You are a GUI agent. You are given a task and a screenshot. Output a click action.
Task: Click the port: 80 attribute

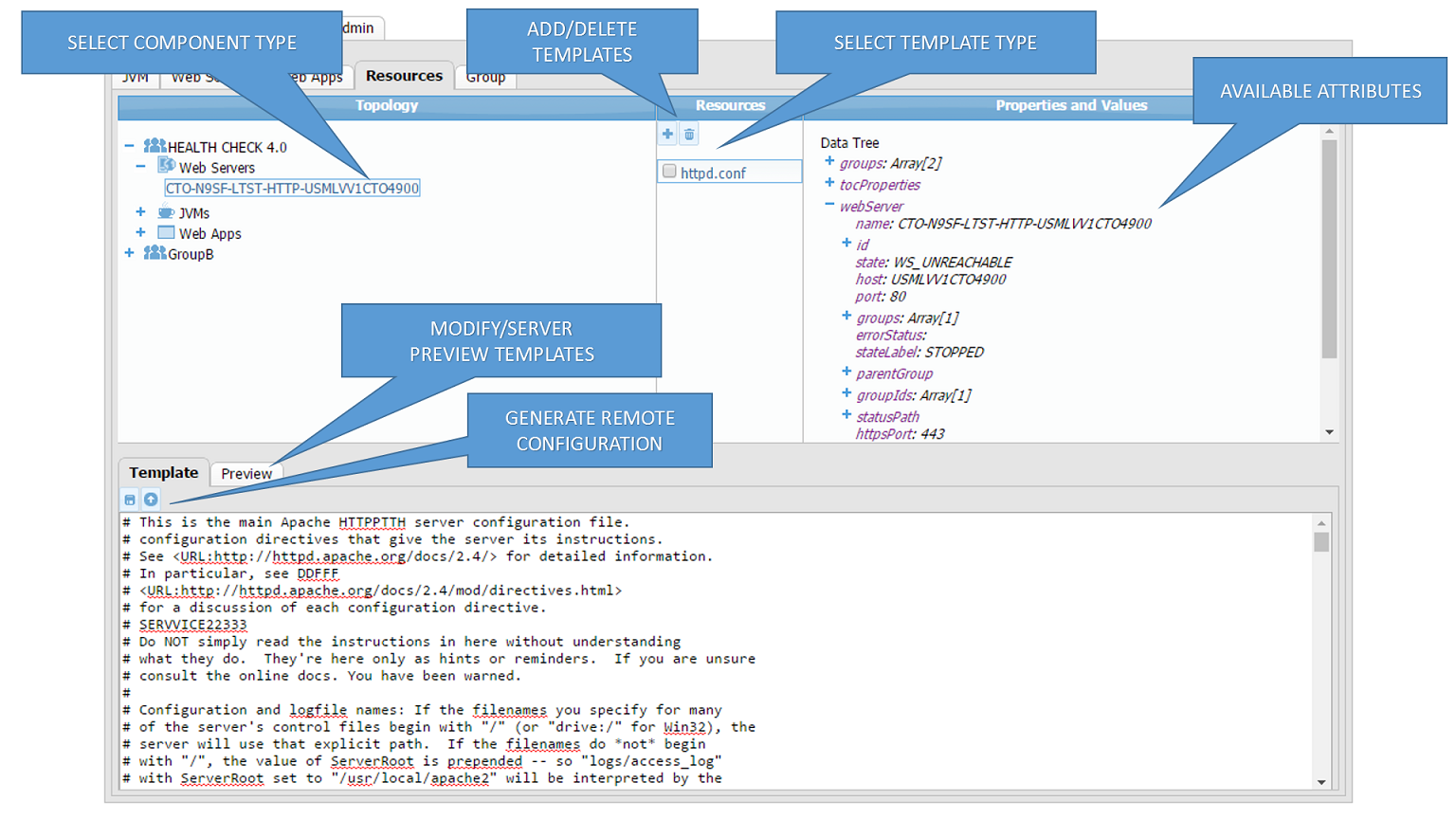coord(881,296)
